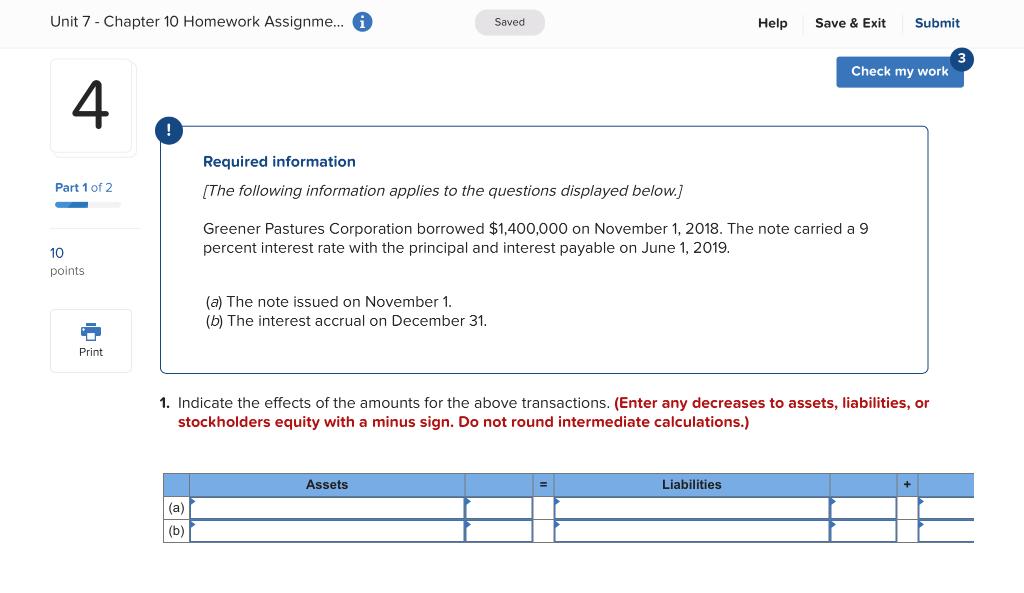Screen dimensions: 1024x593
Task: Click the Submit link
Action: pyautogui.click(x=937, y=22)
